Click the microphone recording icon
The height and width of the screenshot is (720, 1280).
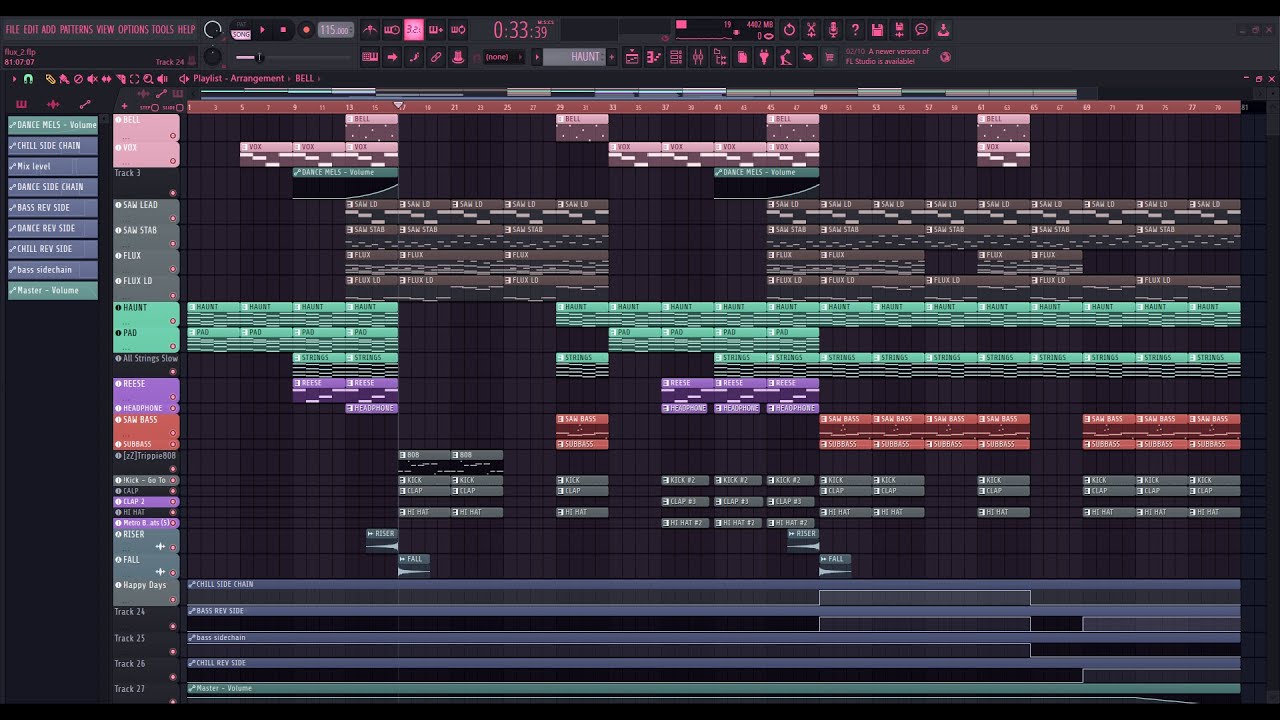(x=833, y=30)
